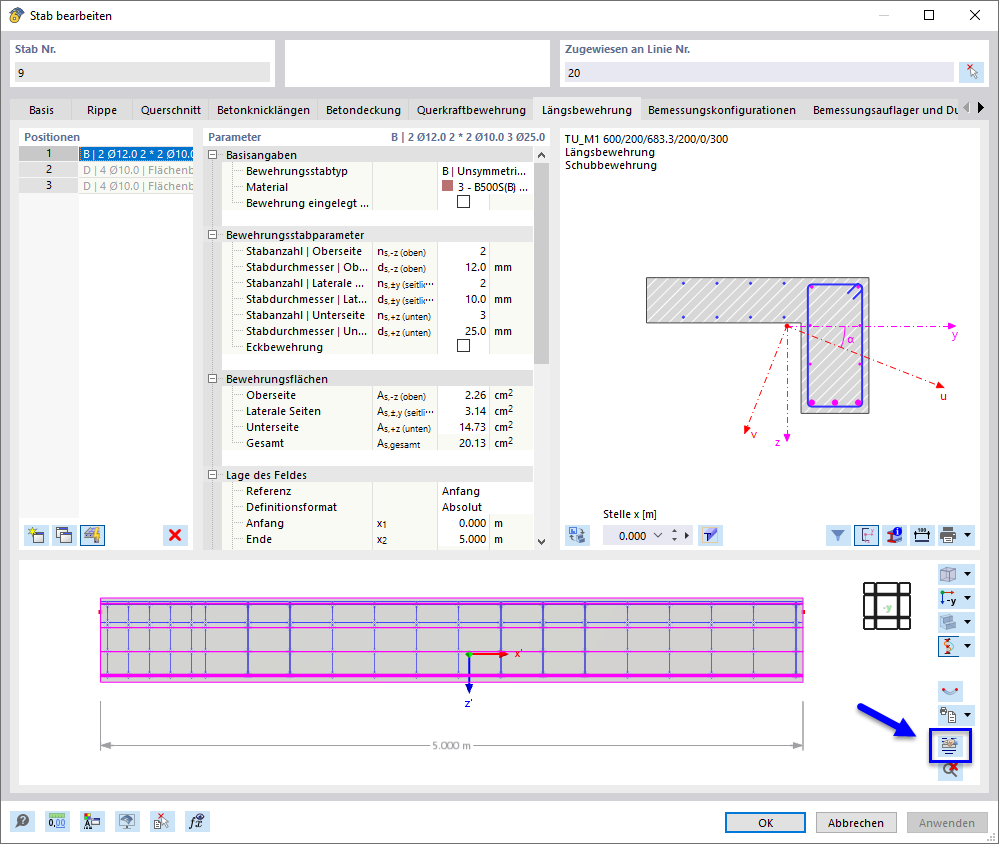Click the -y axis view icon
The height and width of the screenshot is (844, 999).
[x=948, y=598]
